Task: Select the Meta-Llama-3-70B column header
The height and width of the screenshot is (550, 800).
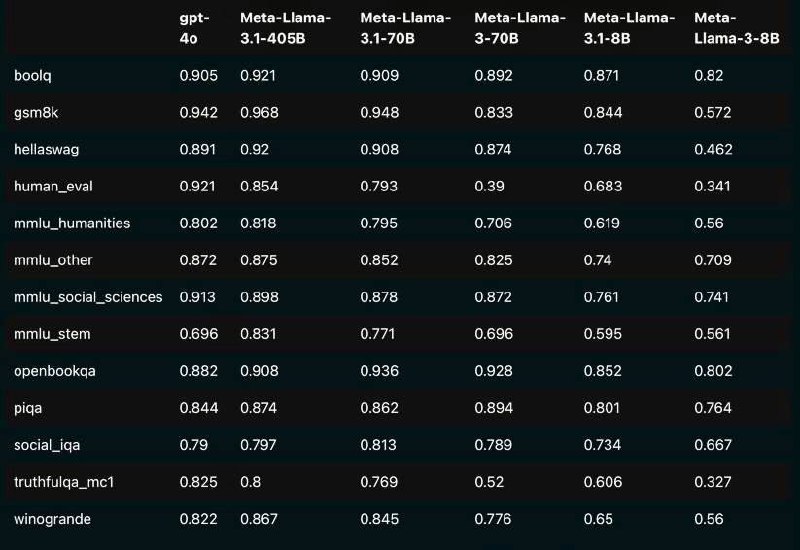Action: (x=519, y=28)
